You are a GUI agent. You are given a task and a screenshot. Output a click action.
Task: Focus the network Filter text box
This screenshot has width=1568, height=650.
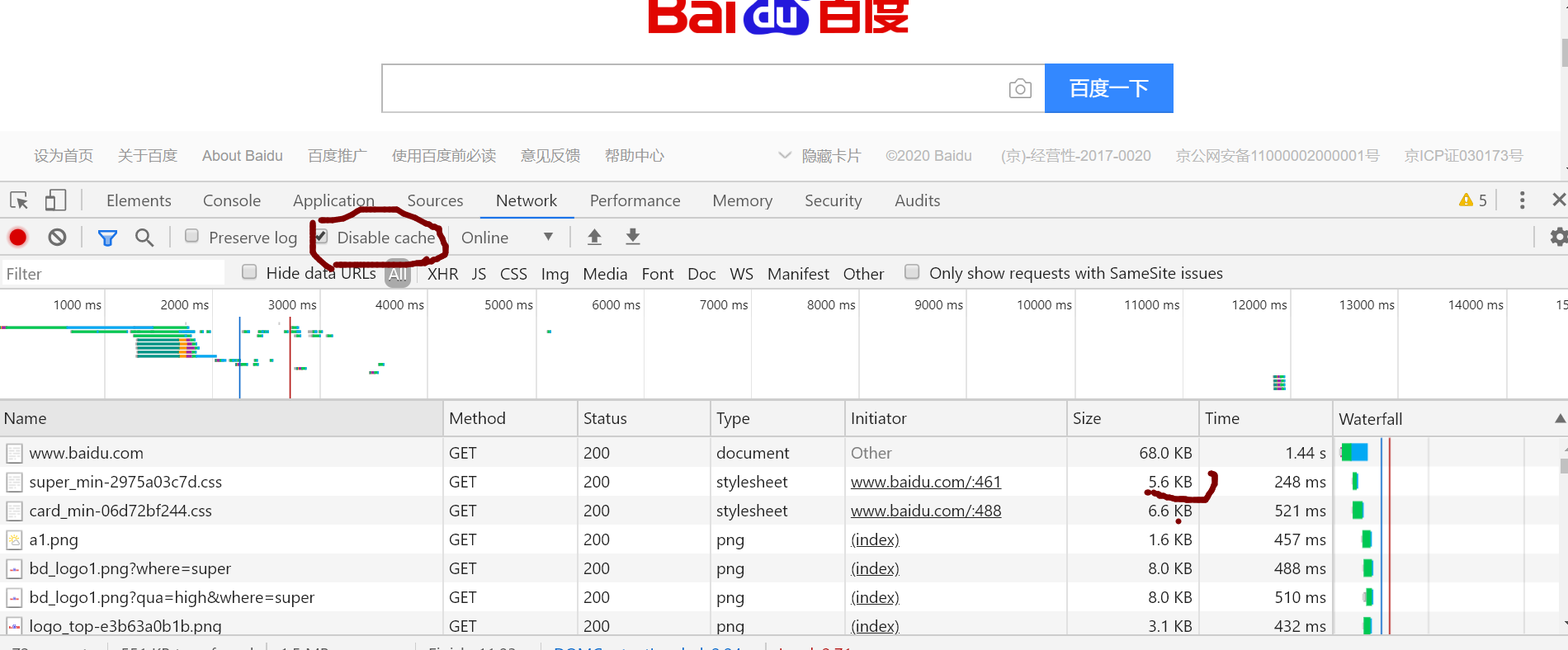coord(114,274)
